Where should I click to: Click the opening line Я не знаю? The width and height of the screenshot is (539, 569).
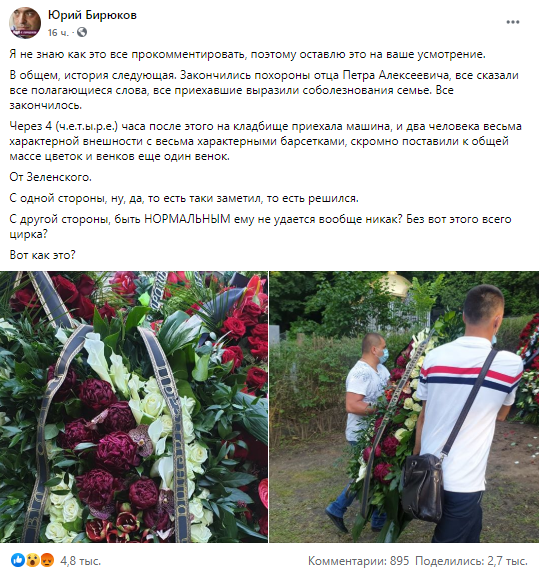[247, 54]
